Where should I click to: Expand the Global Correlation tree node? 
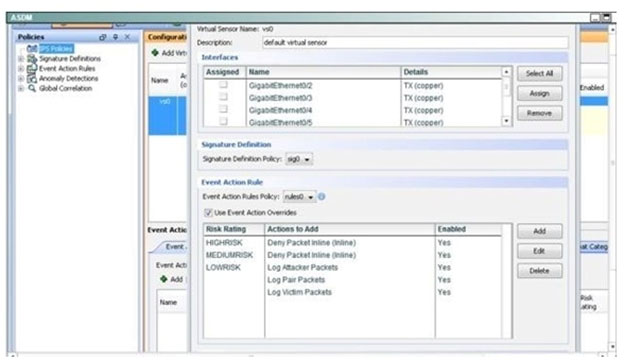21,88
